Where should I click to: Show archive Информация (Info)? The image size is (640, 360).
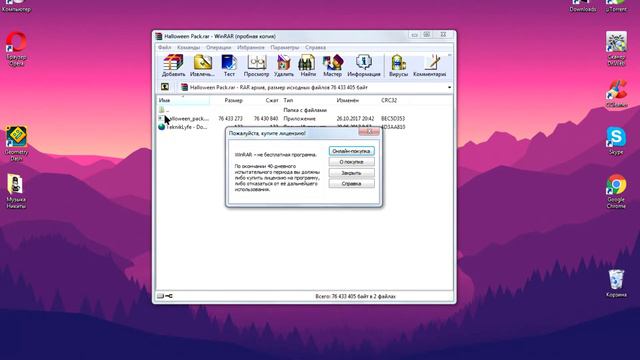[364, 65]
